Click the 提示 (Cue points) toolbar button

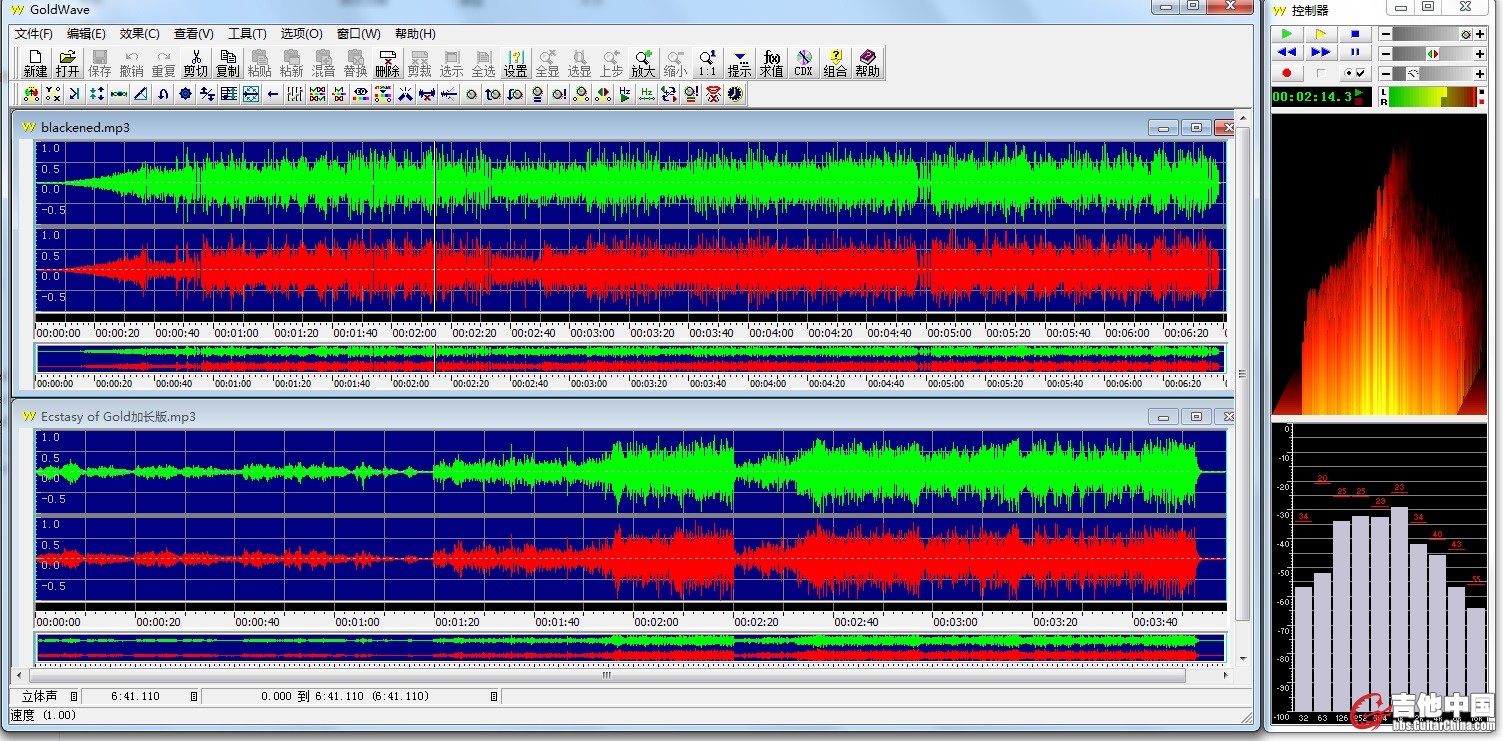click(739, 64)
